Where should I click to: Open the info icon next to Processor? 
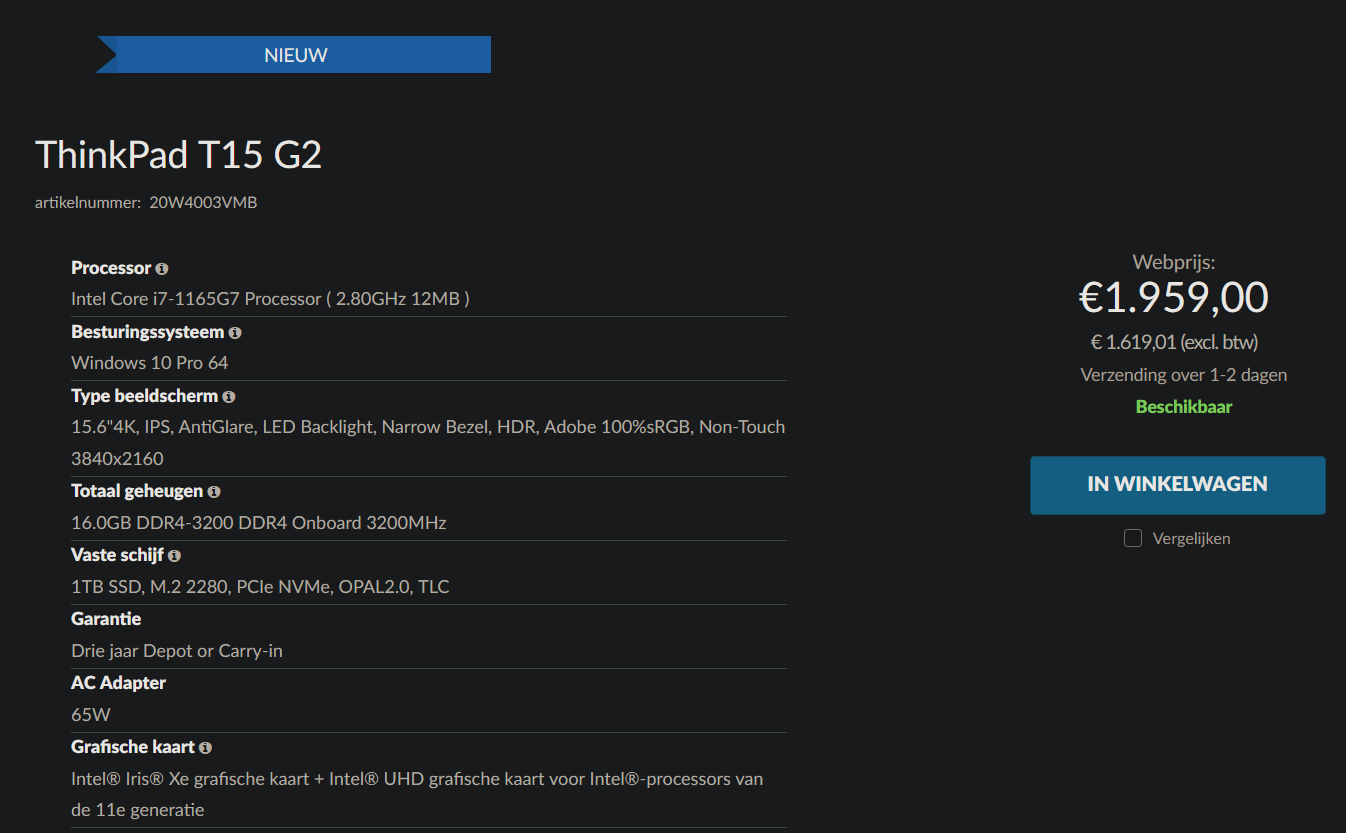162,269
